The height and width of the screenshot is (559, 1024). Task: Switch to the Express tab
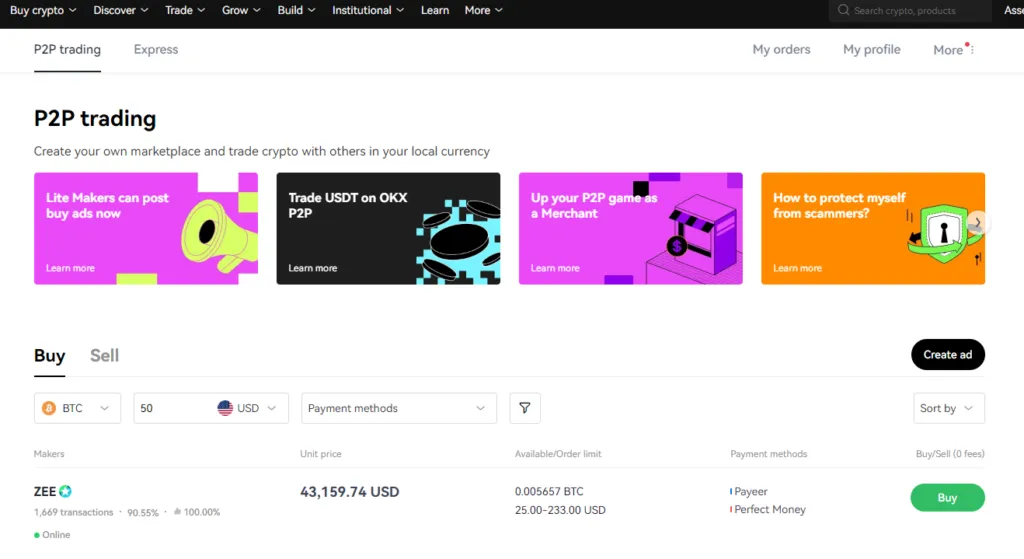point(155,50)
